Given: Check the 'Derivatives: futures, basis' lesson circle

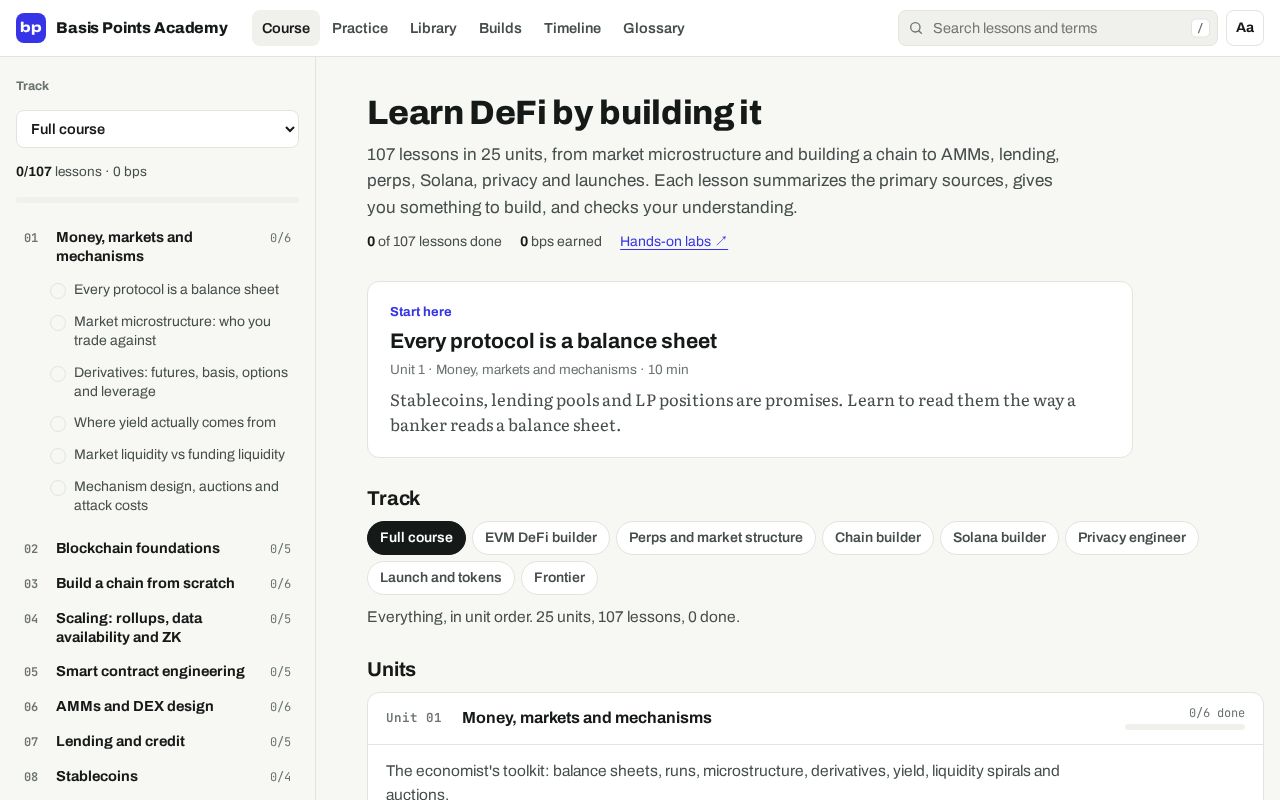Looking at the screenshot, I should pos(58,374).
